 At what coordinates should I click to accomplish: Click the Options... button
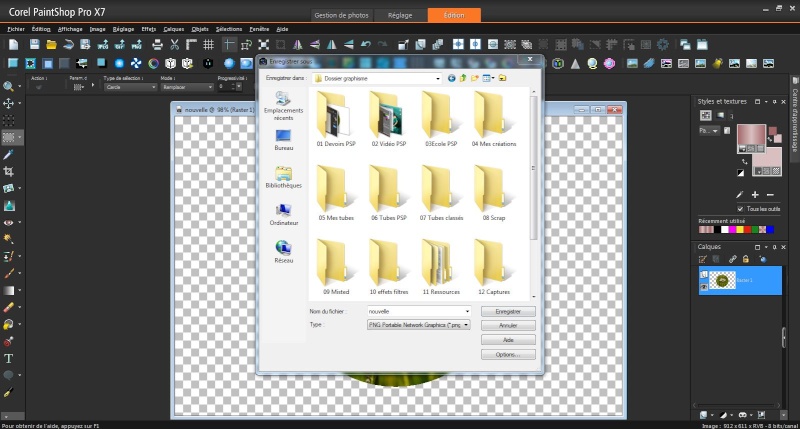pyautogui.click(x=508, y=354)
